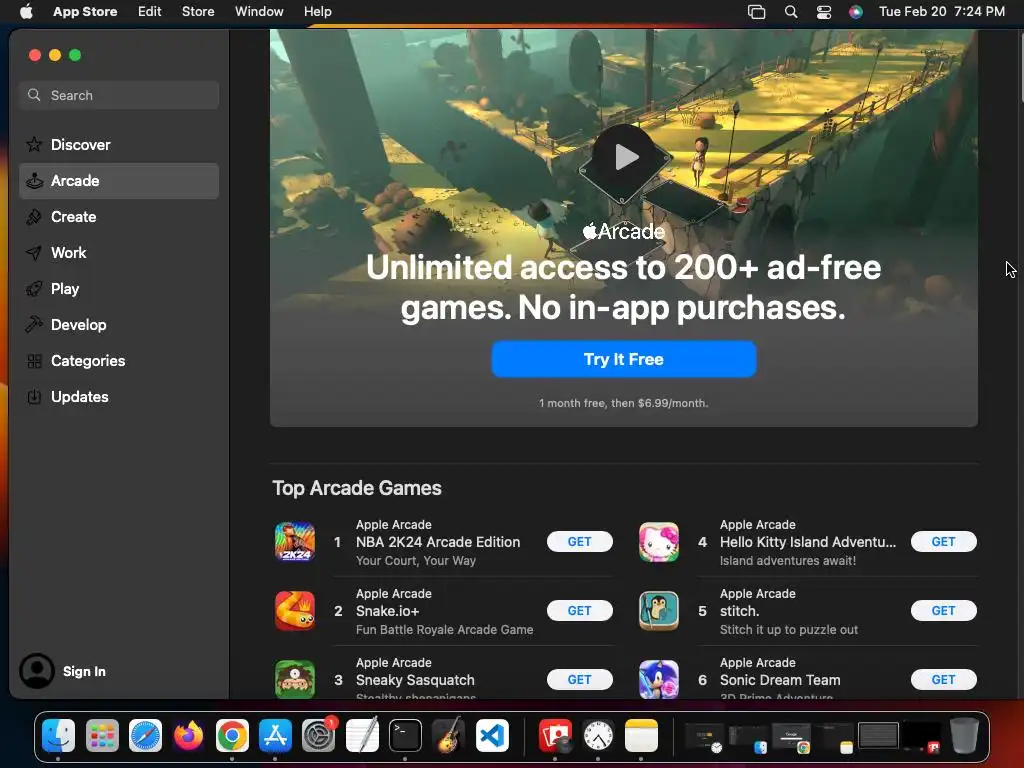The image size is (1024, 768).
Task: Click the vertical scrollbar thumb
Action: click(1021, 65)
